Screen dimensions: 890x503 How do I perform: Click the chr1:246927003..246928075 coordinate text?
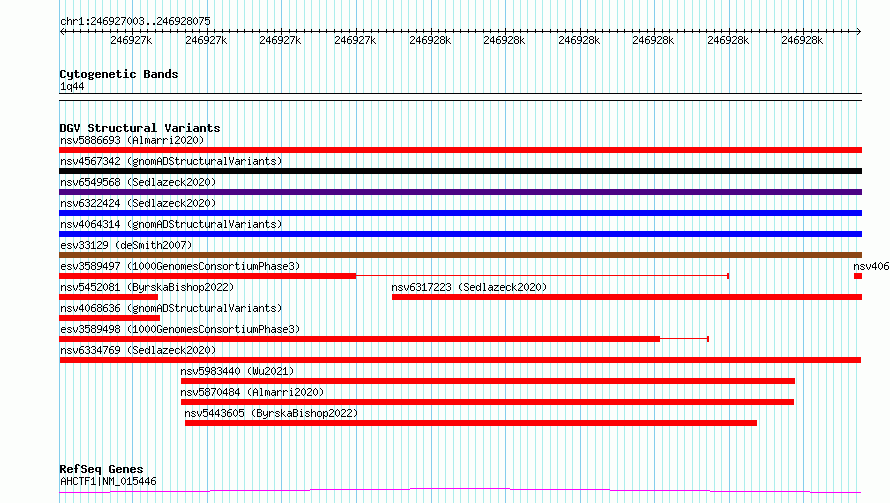pos(135,21)
